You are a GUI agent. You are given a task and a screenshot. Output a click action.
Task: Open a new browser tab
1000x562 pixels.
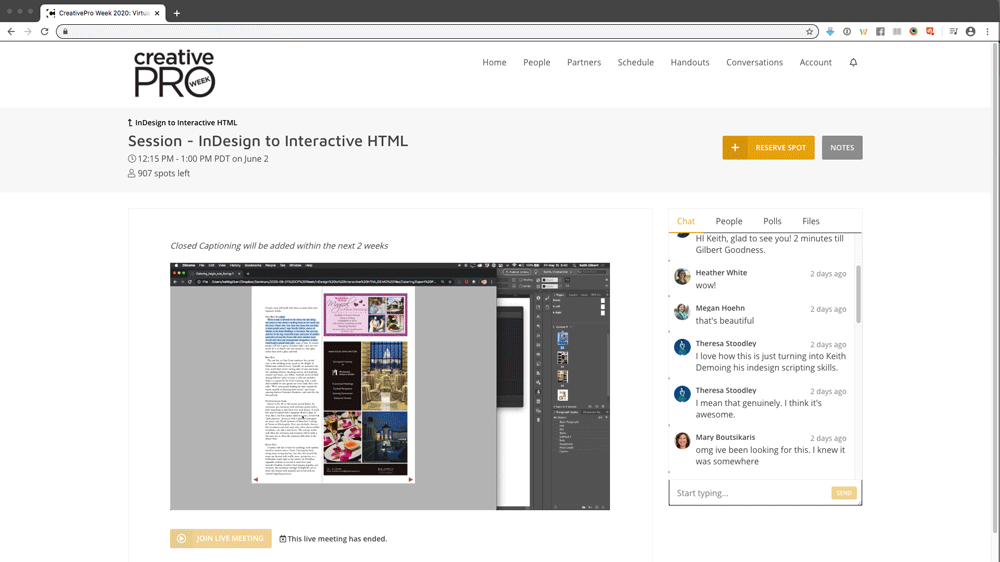177,13
